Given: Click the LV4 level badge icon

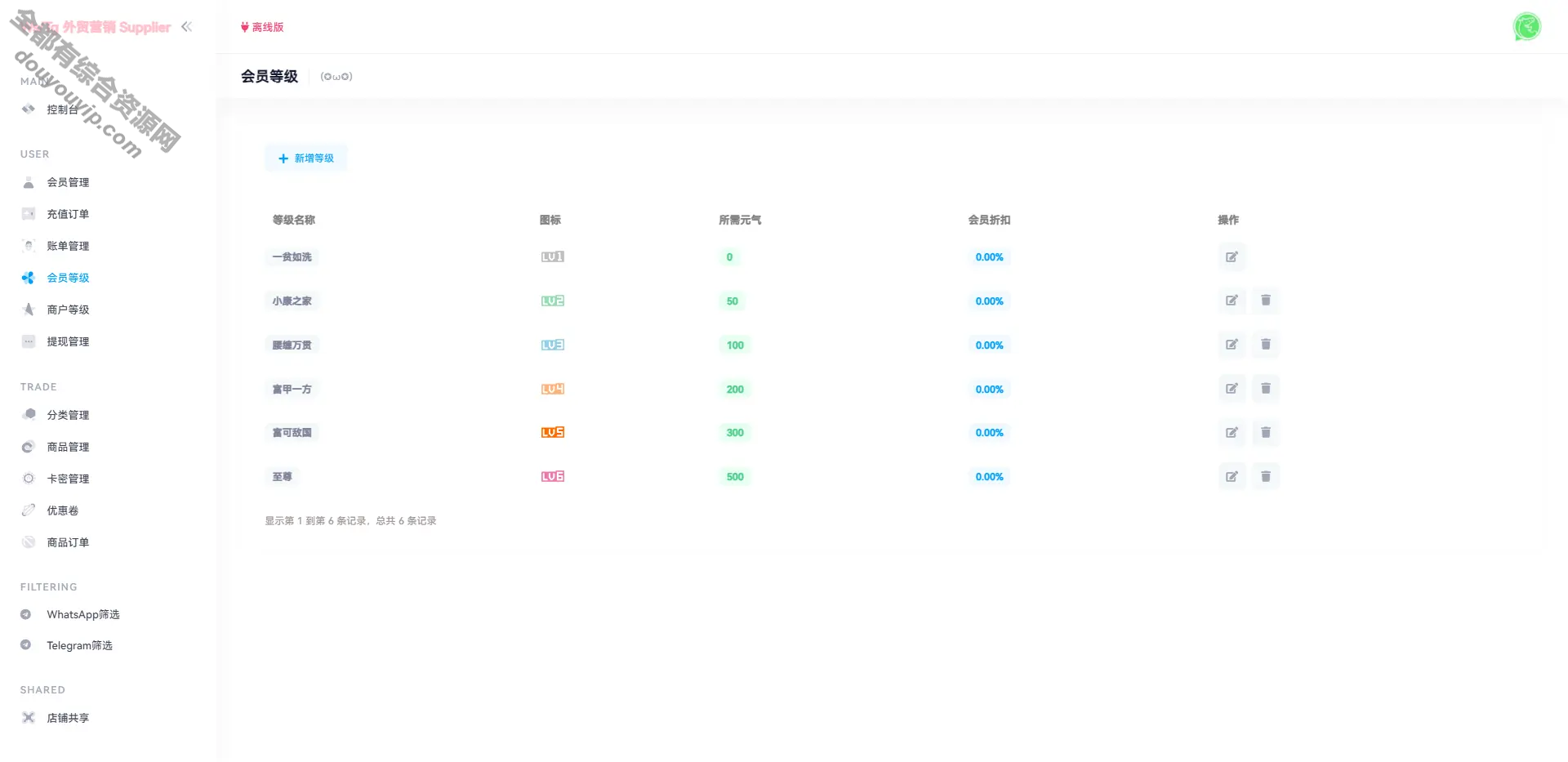Looking at the screenshot, I should (x=553, y=390).
